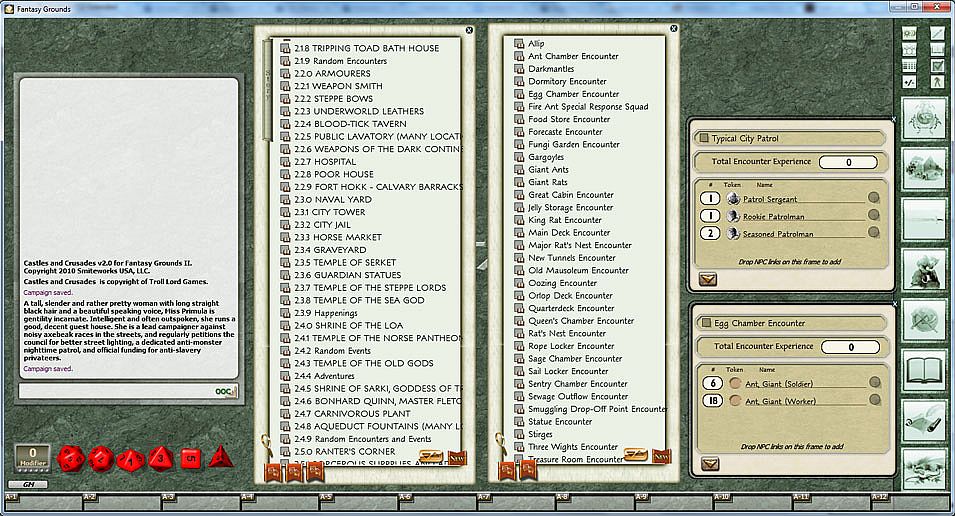Viewport: 955px width, 516px height.
Task: Open the sidebar button above the crossed-axes icon
Action: (x=926, y=269)
